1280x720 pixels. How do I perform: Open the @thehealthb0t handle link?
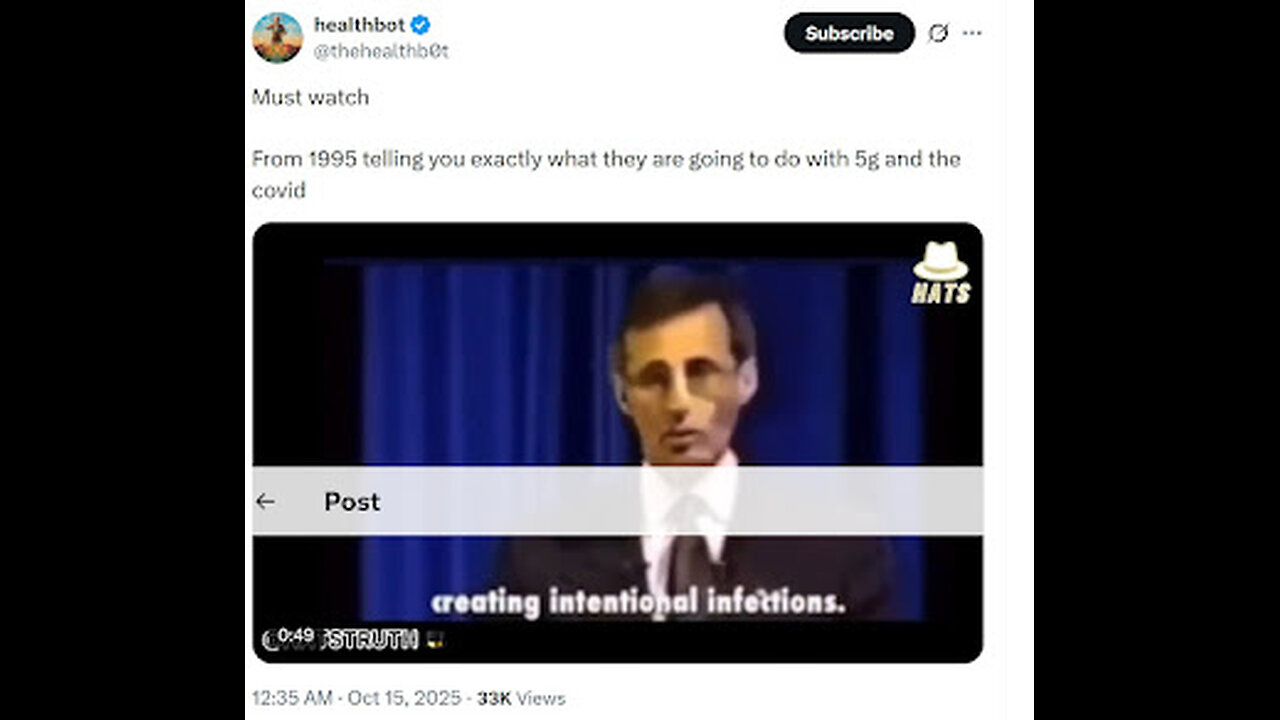[x=381, y=52]
